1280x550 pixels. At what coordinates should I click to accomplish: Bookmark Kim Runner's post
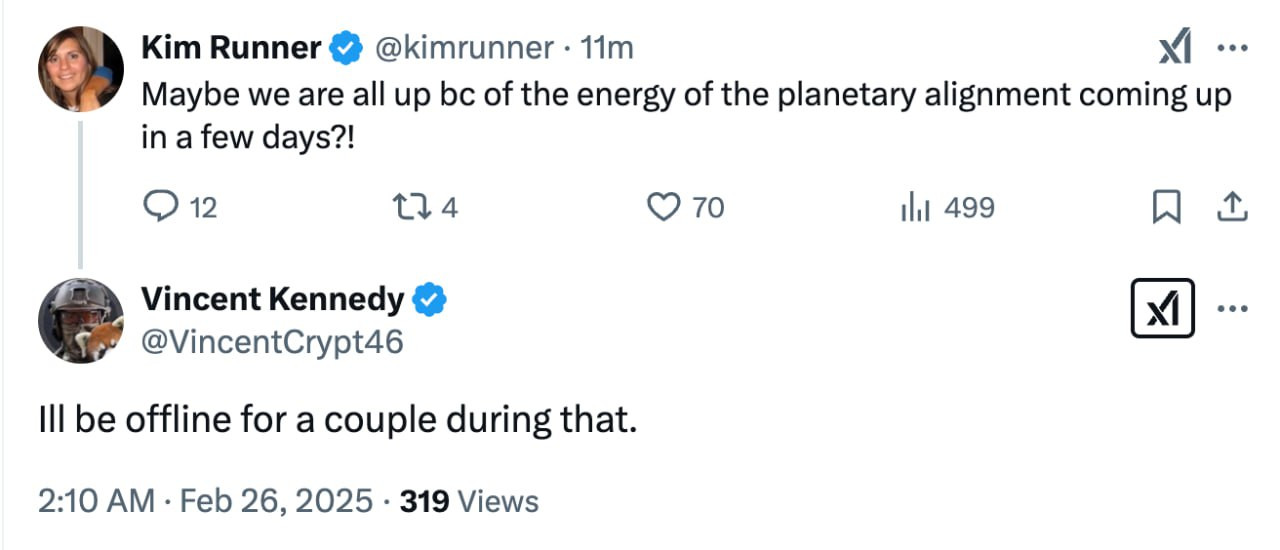[x=1165, y=207]
